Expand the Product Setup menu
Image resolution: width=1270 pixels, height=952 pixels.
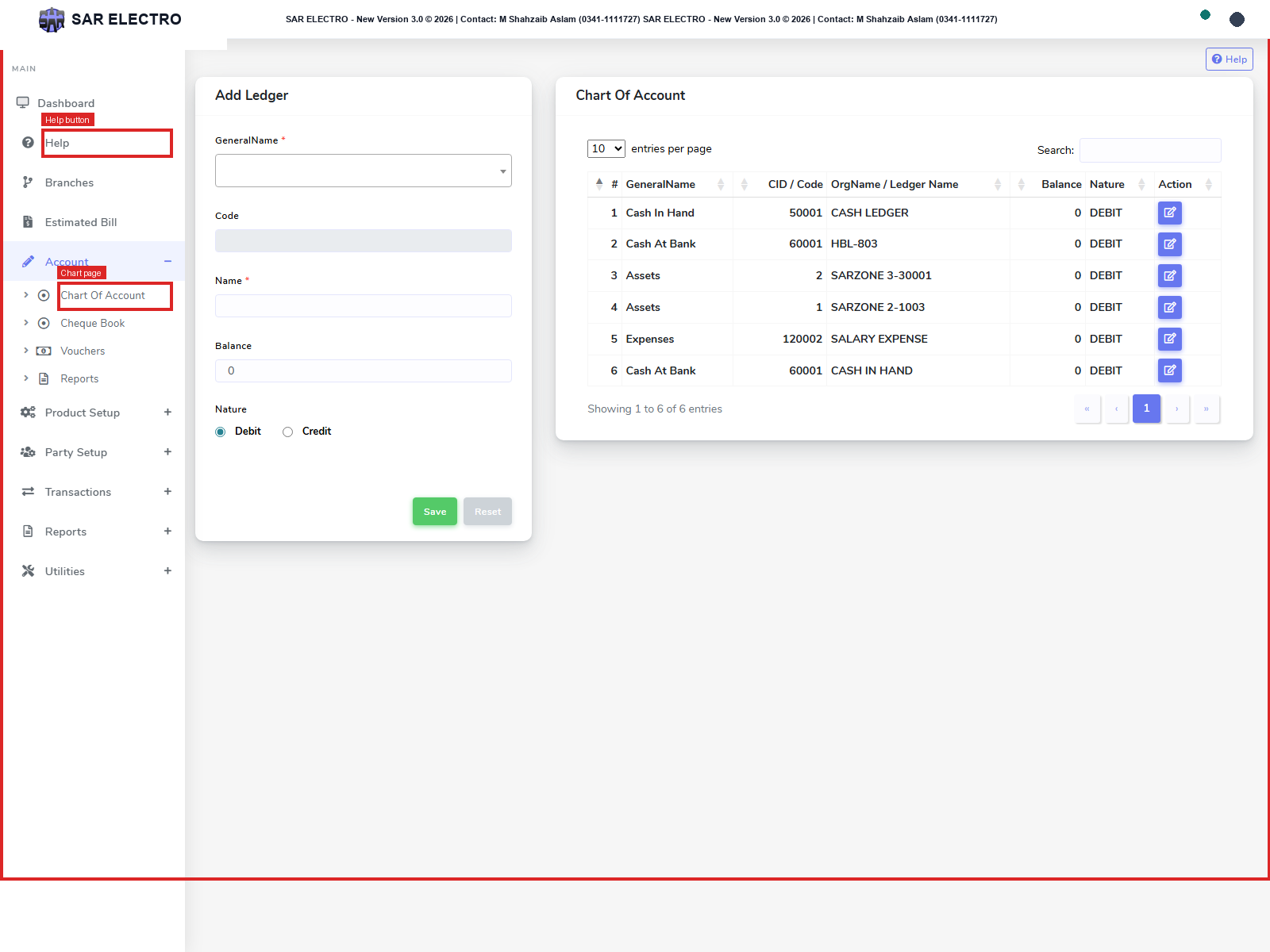point(167,412)
